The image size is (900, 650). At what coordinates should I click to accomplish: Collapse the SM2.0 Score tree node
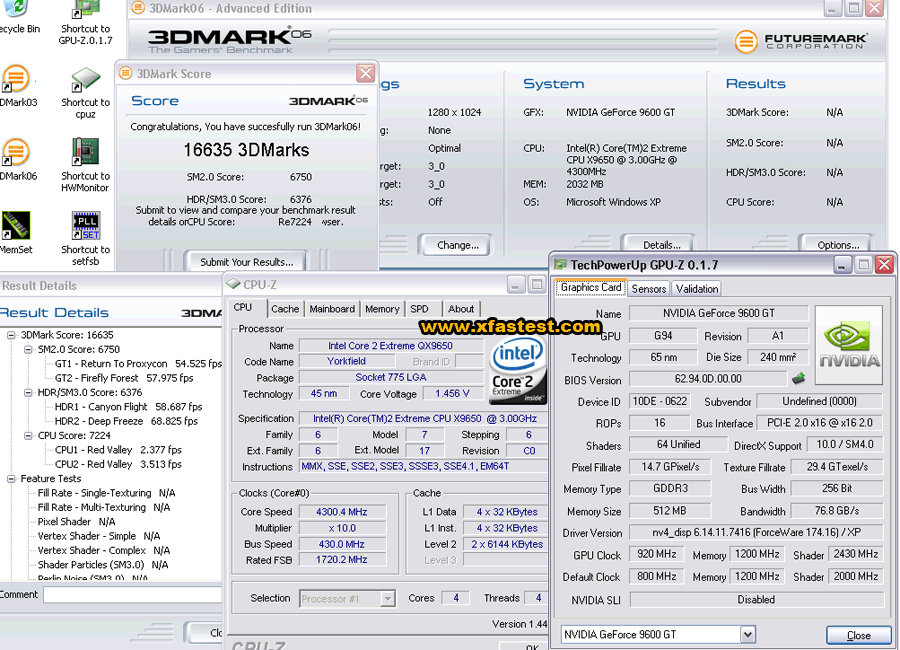pos(28,349)
